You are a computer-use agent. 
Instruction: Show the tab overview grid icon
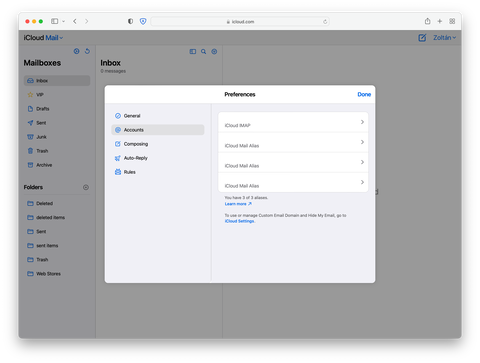click(452, 21)
